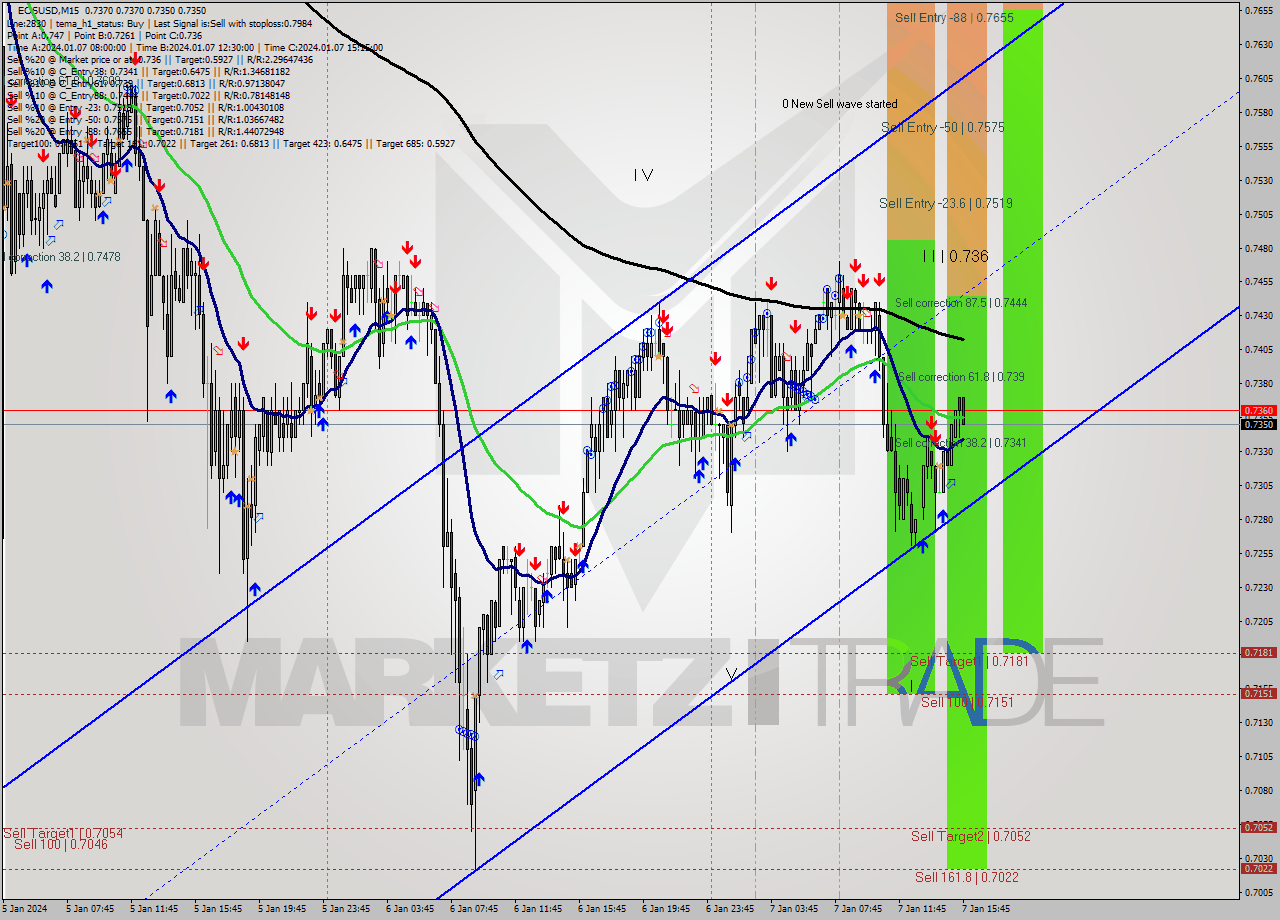Screen dimensions: 1280x920
Task: Click the 'Target 685: 0.5927' text
Action: point(415,143)
